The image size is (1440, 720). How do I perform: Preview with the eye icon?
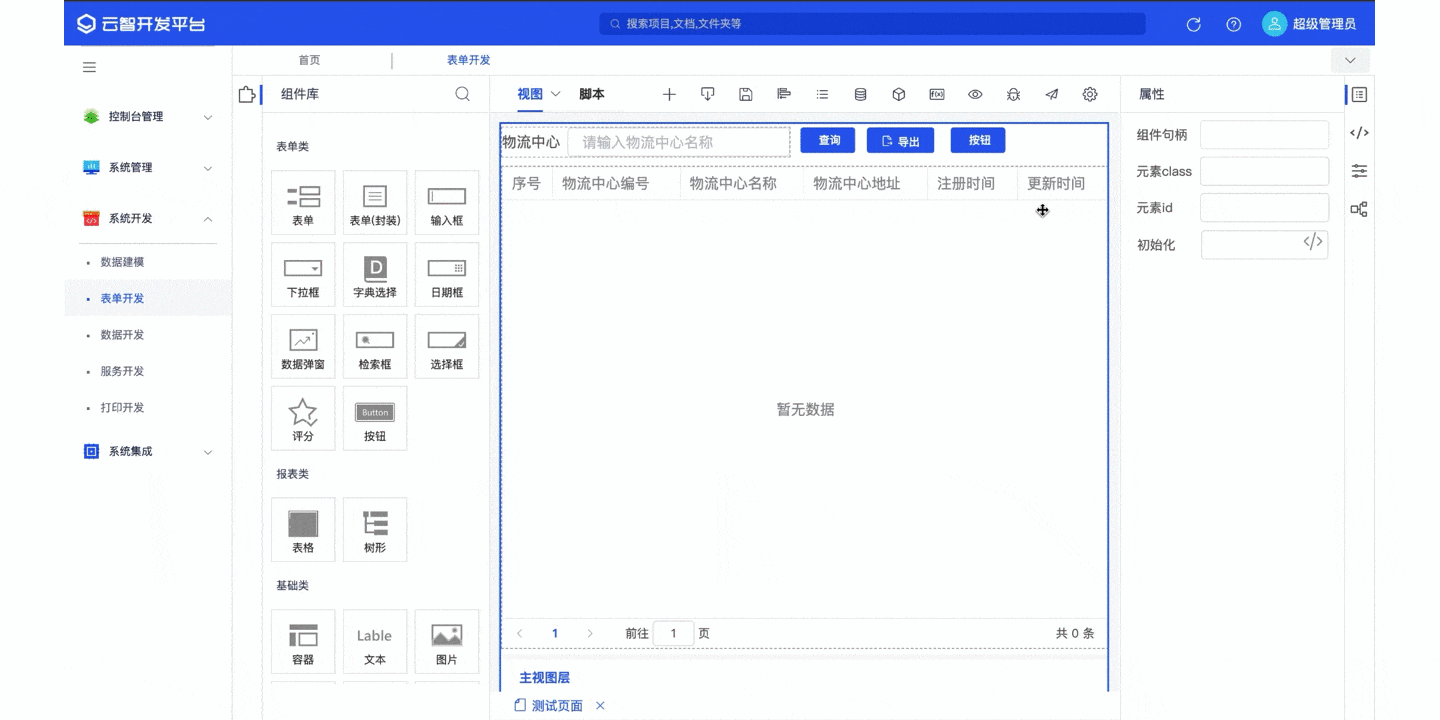[975, 94]
